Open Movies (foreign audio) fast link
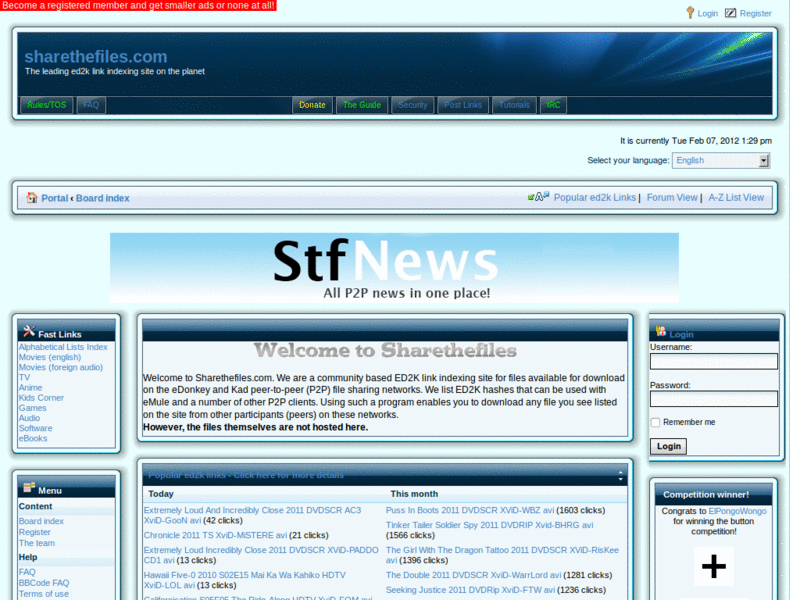Viewport: 800px width, 600px height. click(x=61, y=367)
